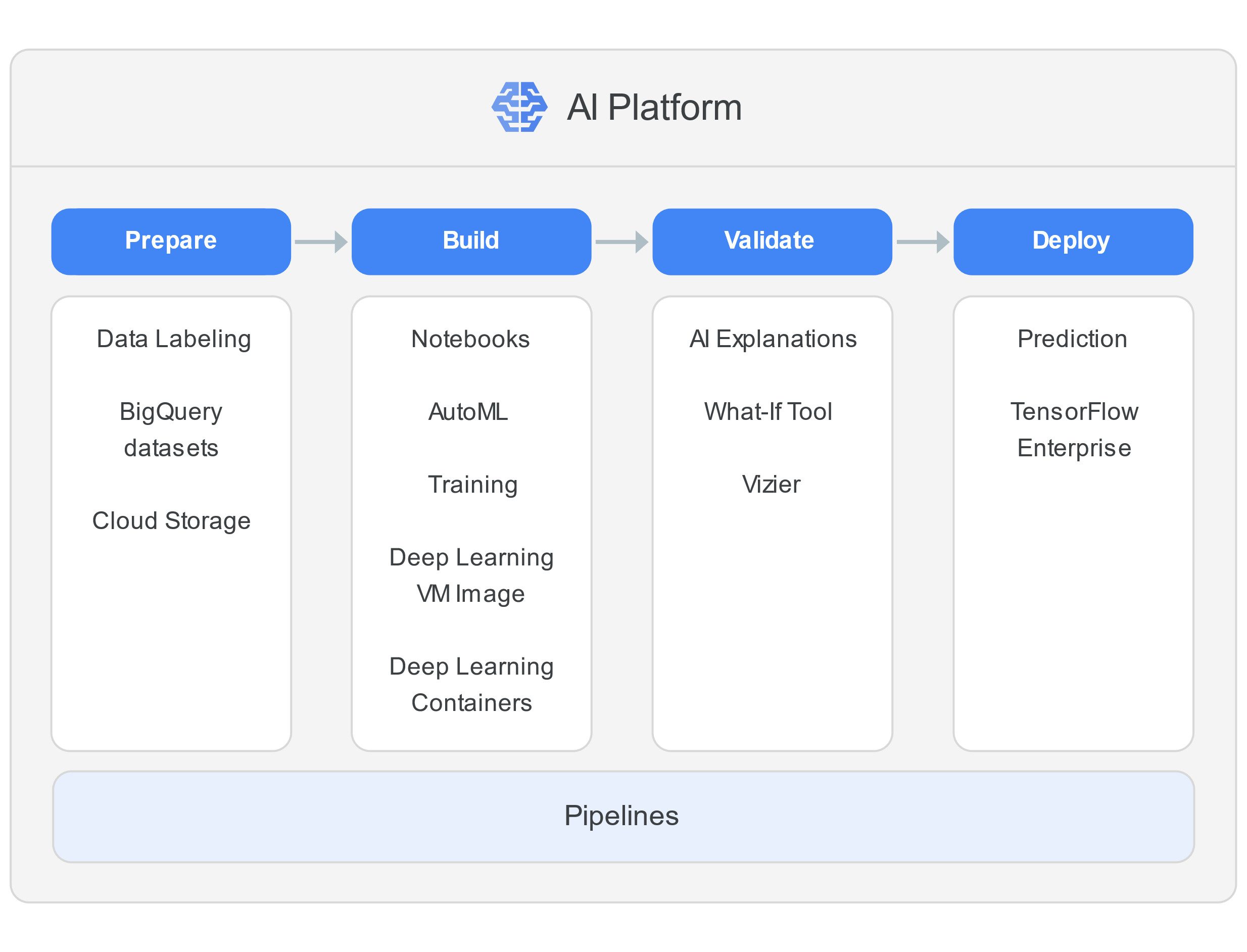Select the AutoML item
Viewport: 1247px width, 952px height.
click(468, 411)
